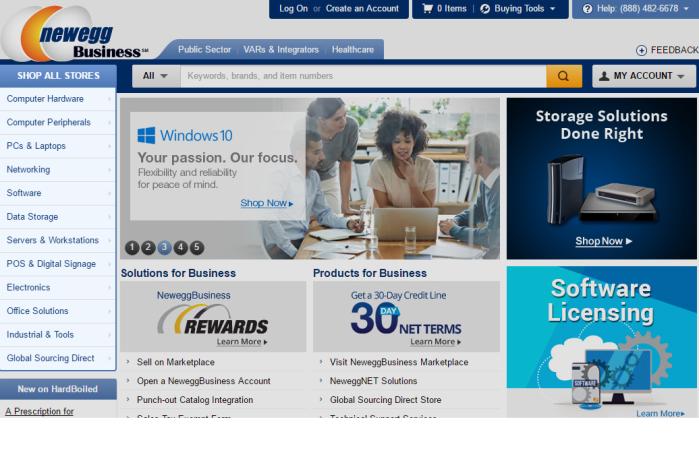
Task: Open the Healthcare tab
Action: 353,49
